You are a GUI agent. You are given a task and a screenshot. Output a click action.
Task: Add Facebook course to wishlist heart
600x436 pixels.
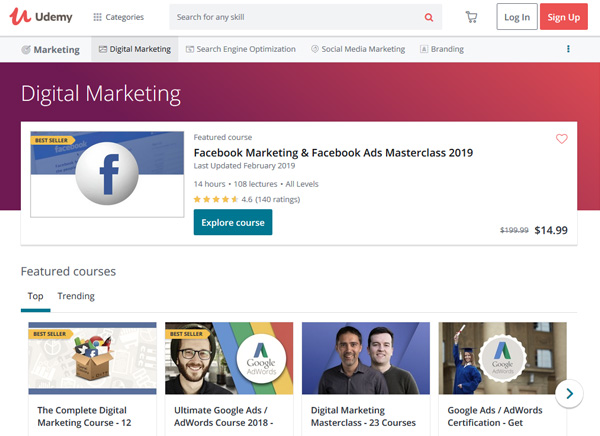coord(562,139)
